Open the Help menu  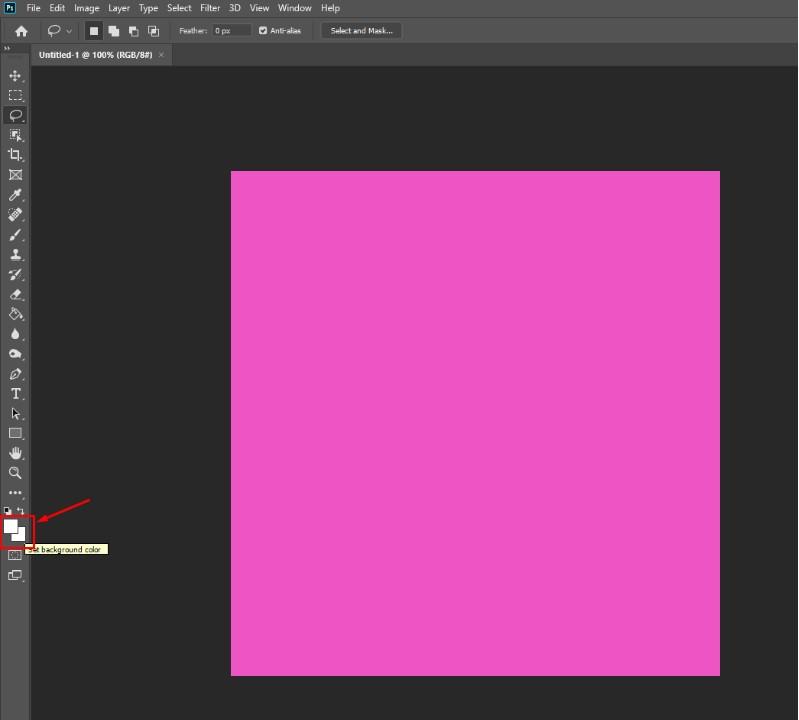[330, 8]
